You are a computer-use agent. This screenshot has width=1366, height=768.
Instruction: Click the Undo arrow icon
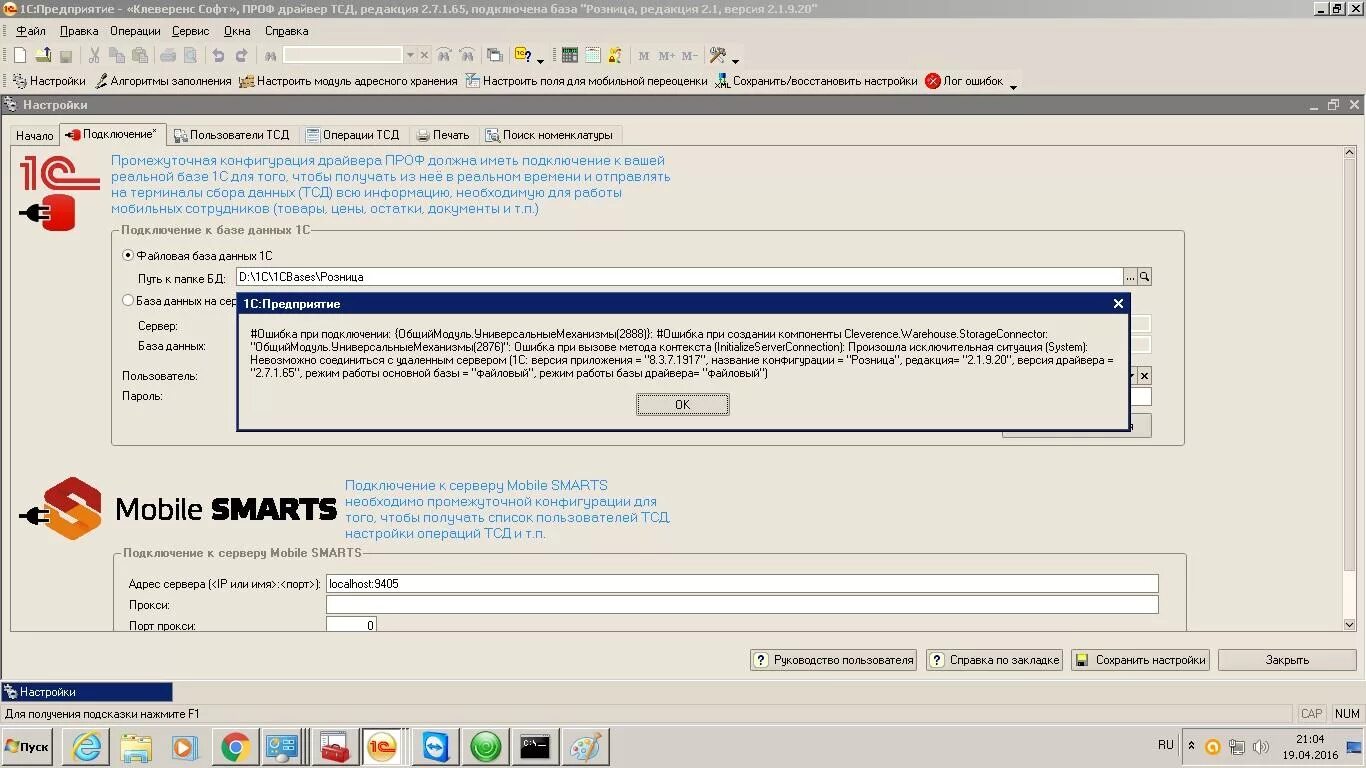pos(217,55)
